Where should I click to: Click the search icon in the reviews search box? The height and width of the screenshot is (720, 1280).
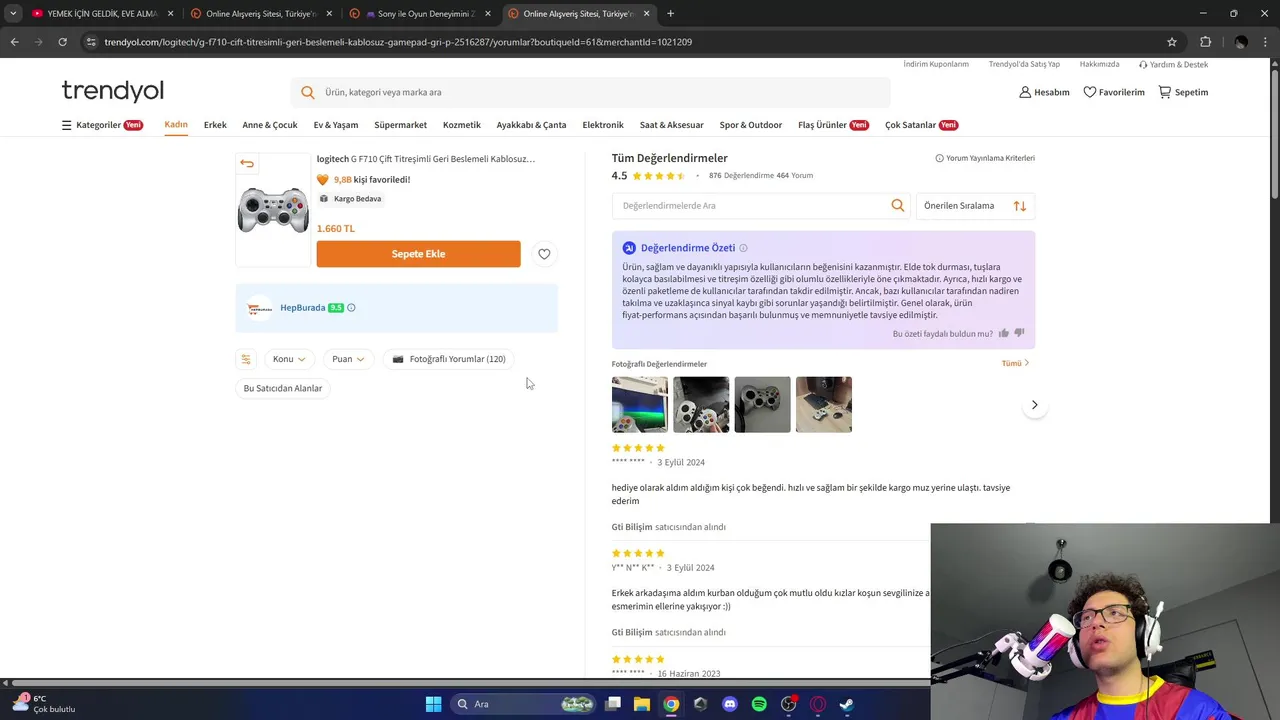[x=898, y=206]
